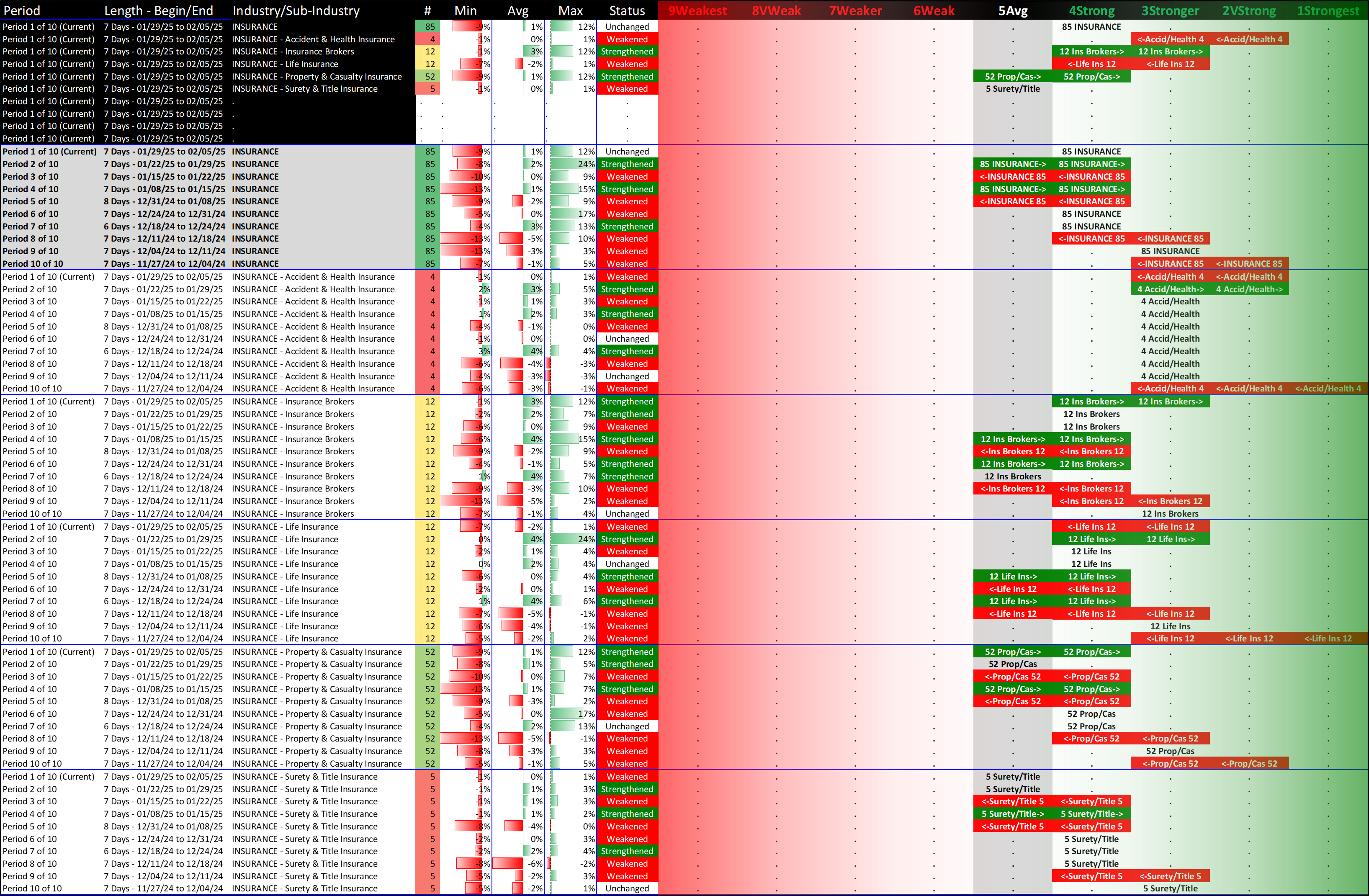Select the 9Weakest column header

pos(697,10)
